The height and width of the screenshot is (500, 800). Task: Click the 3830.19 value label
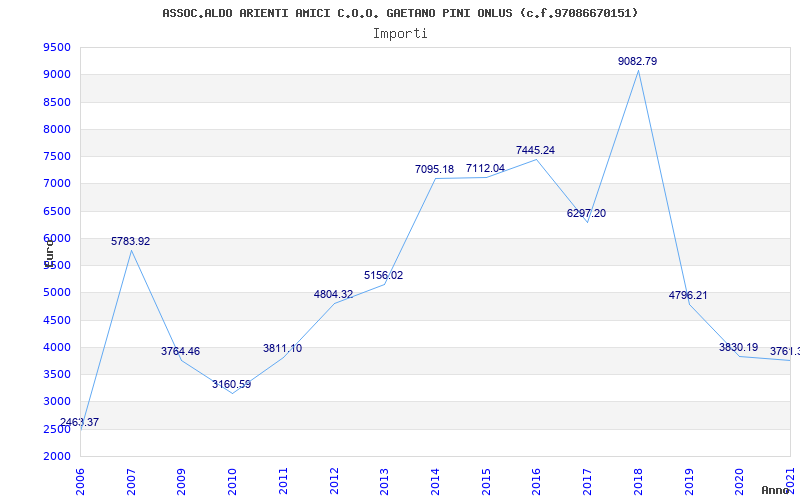point(738,347)
